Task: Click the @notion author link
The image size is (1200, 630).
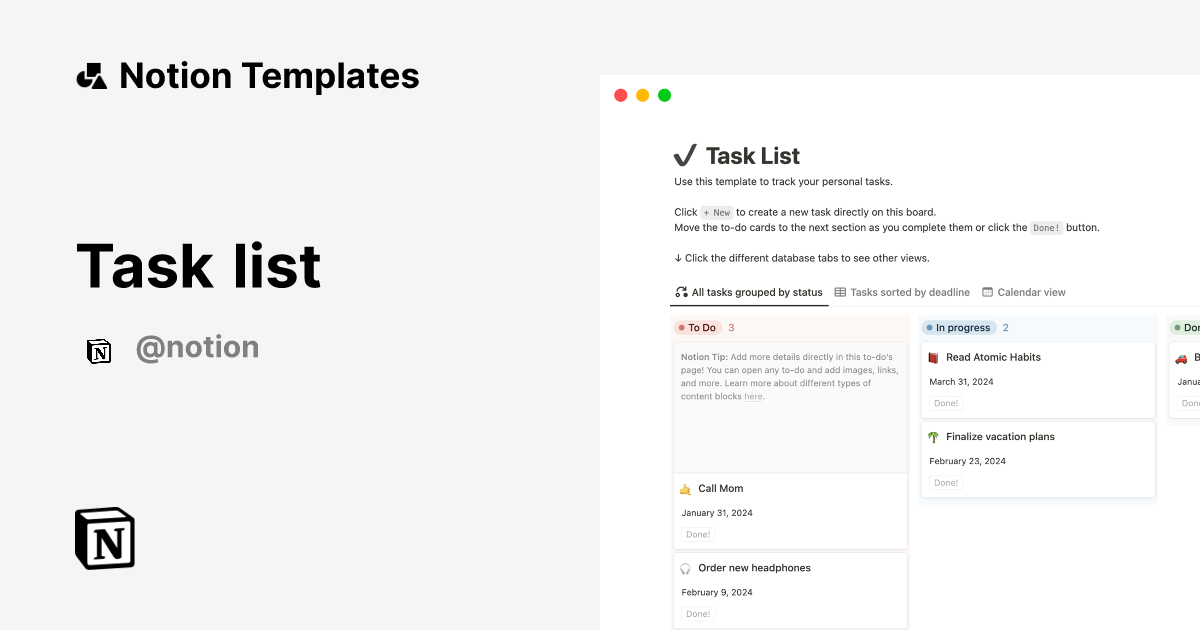Action: click(x=197, y=347)
